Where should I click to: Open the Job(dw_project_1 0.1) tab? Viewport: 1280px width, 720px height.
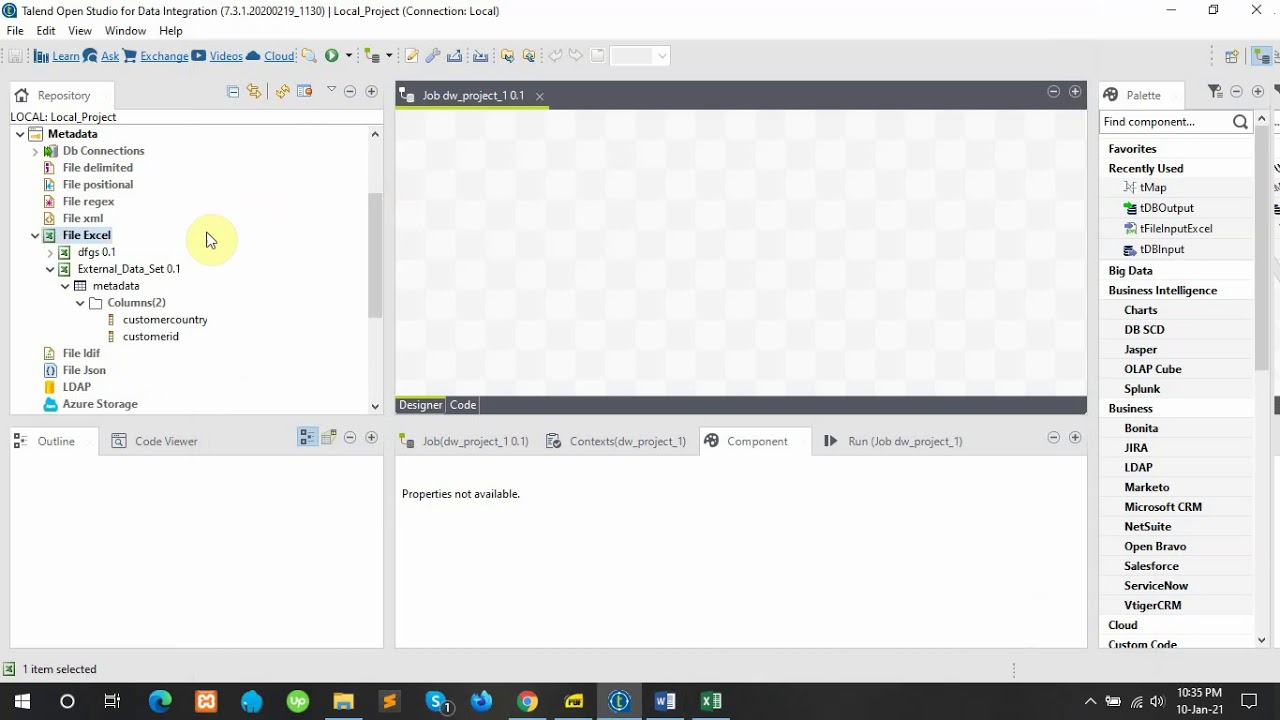pyautogui.click(x=464, y=441)
